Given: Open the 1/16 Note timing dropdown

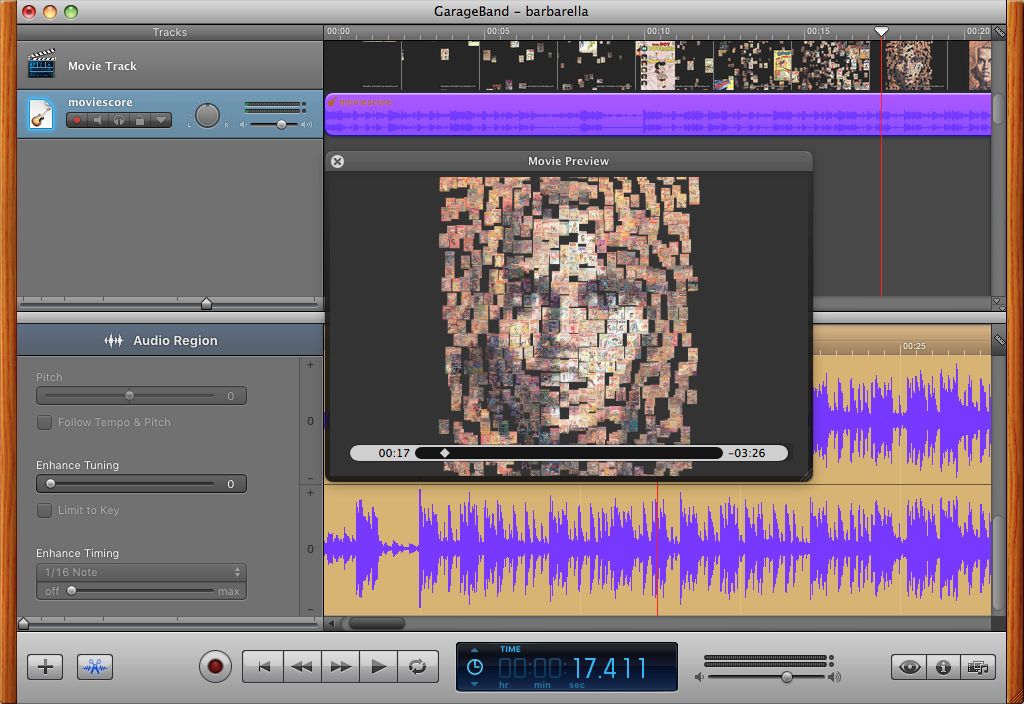Looking at the screenshot, I should (x=141, y=572).
